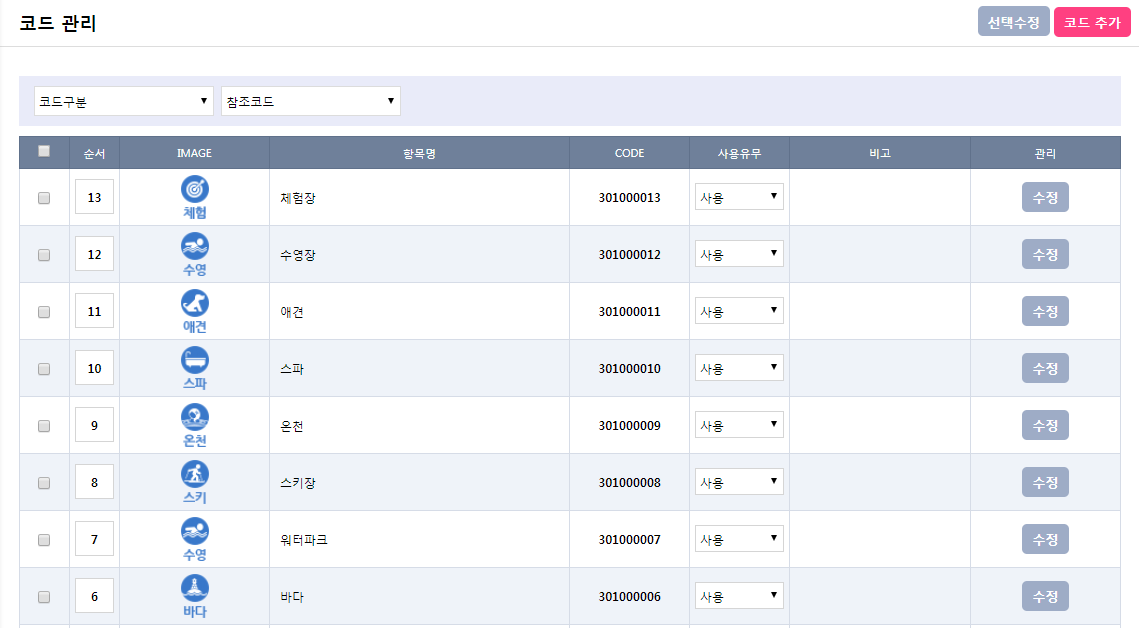Screen dimensions: 1139x628
Task: Click the CODE column header
Action: click(629, 153)
